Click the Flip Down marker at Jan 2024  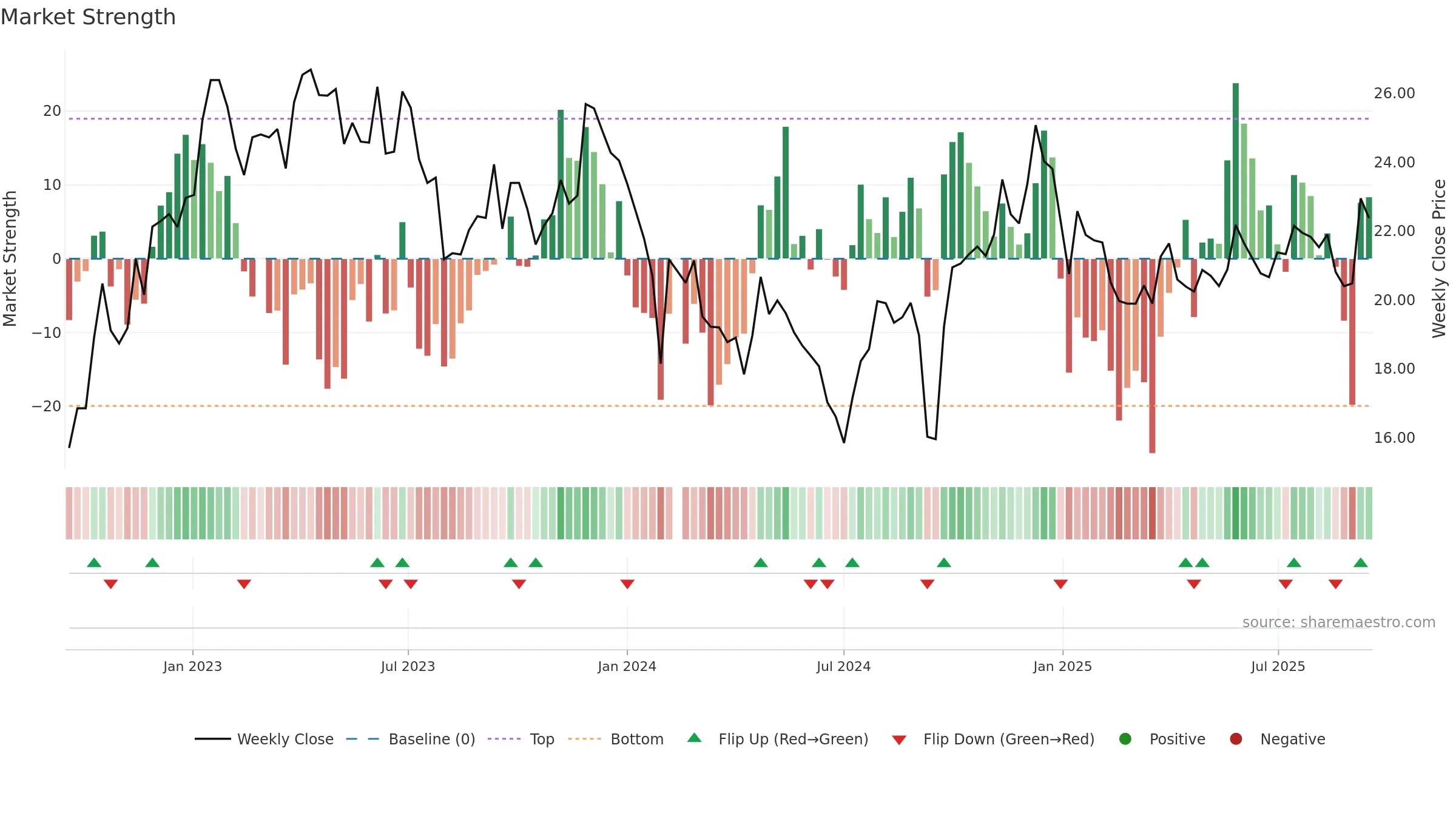pyautogui.click(x=627, y=584)
